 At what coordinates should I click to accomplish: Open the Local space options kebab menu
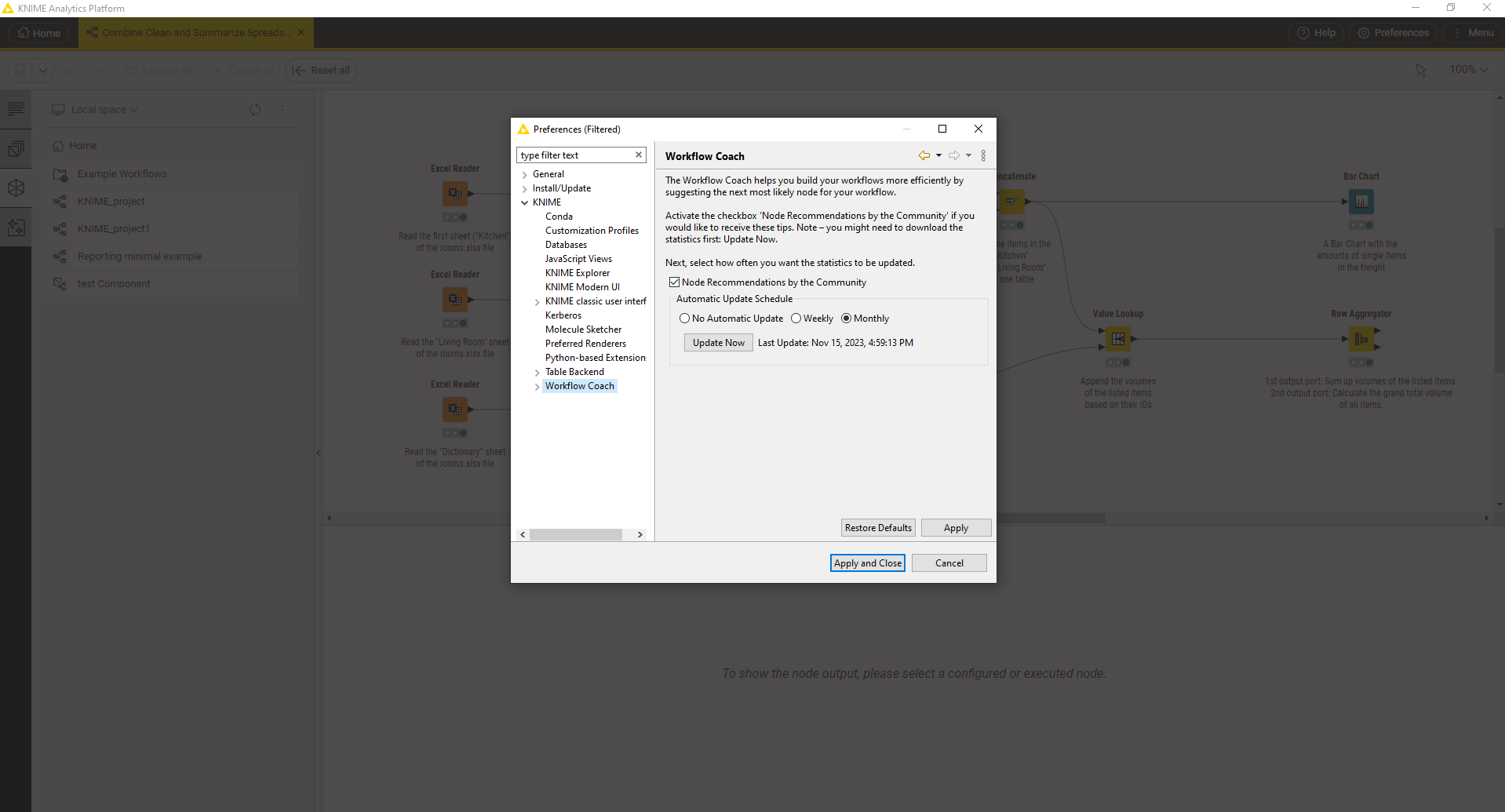coord(282,110)
